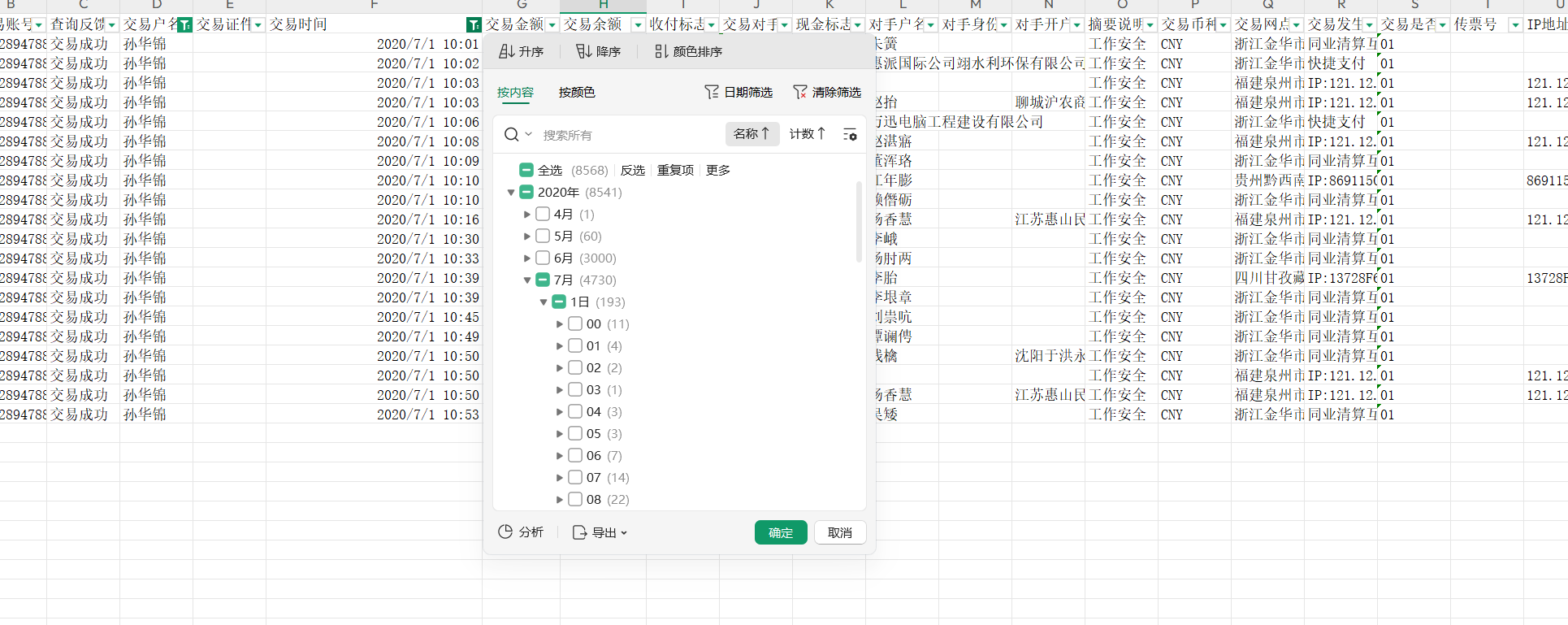Open 查询反馈 column filter dropdown
1568x625 pixels.
(x=112, y=25)
